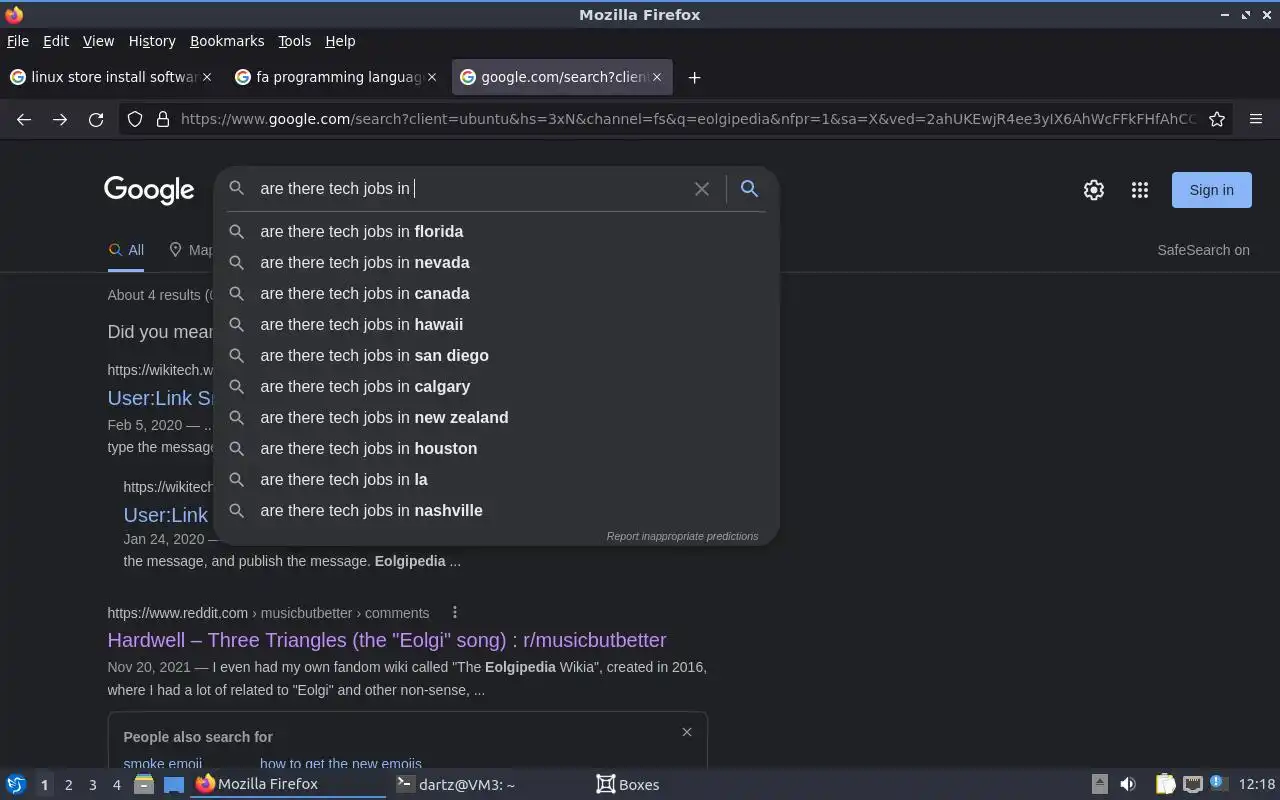
Task: Click the taskbar volume speaker icon
Action: pyautogui.click(x=1128, y=784)
